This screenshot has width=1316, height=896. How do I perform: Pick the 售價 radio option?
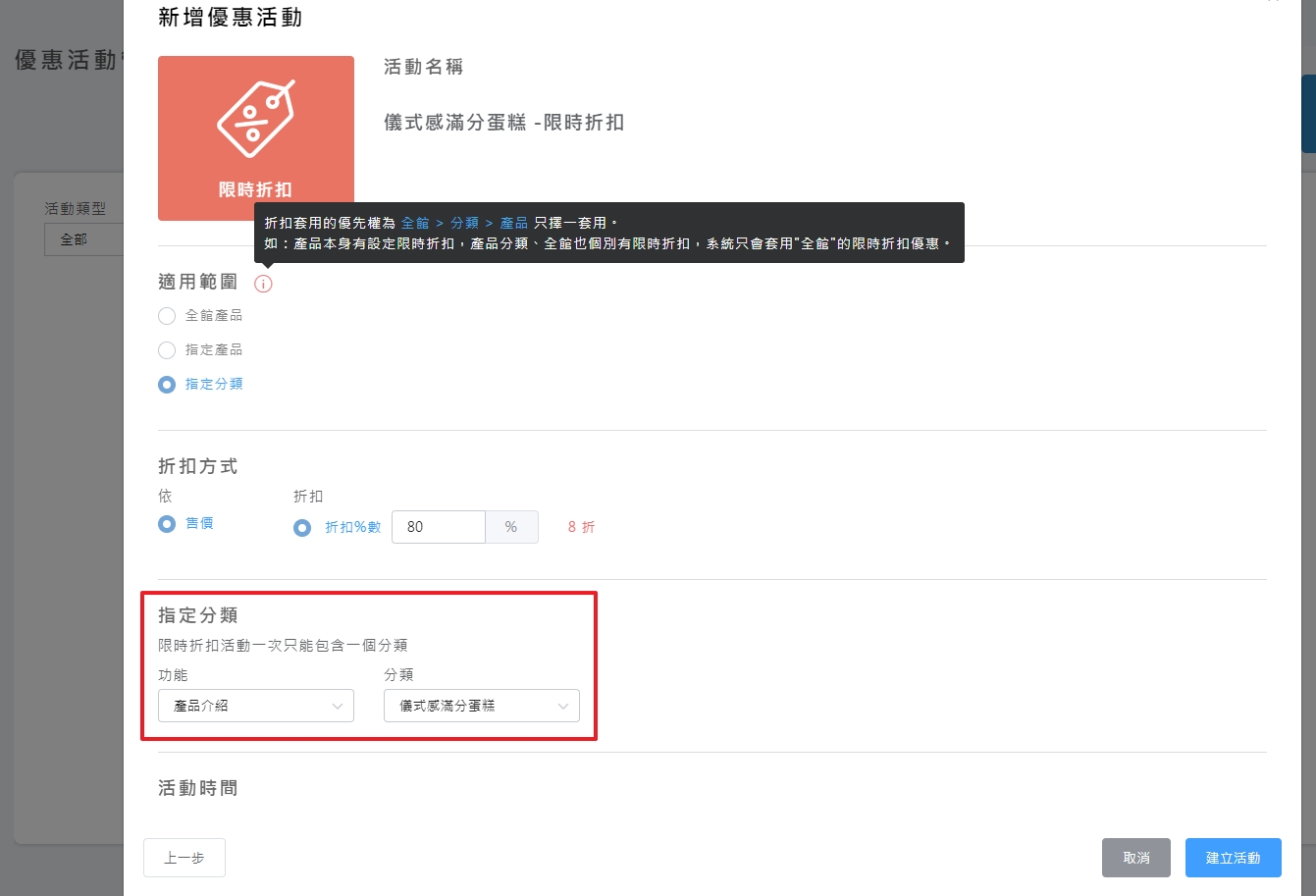167,524
